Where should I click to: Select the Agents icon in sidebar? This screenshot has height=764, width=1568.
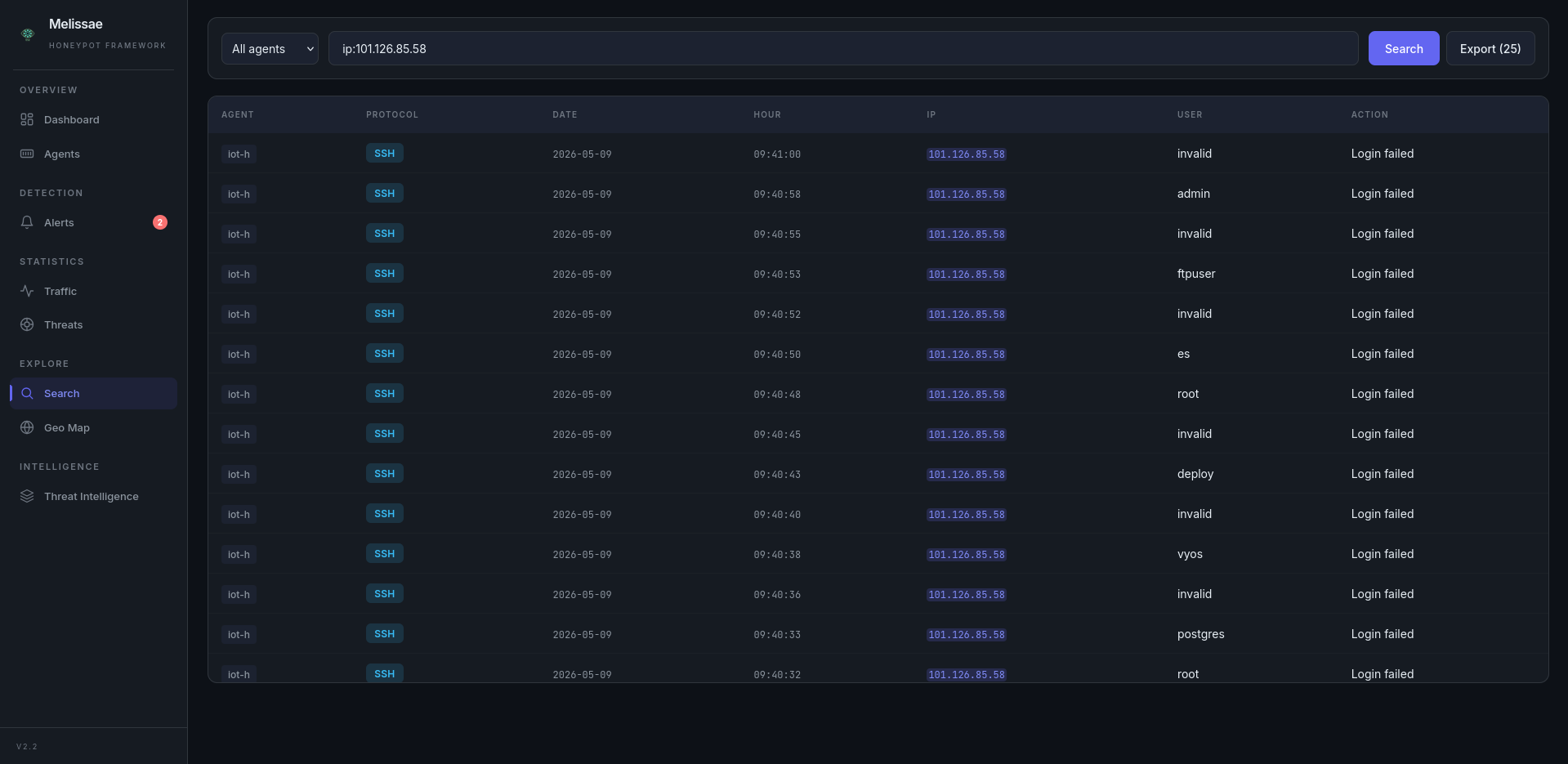(x=27, y=154)
